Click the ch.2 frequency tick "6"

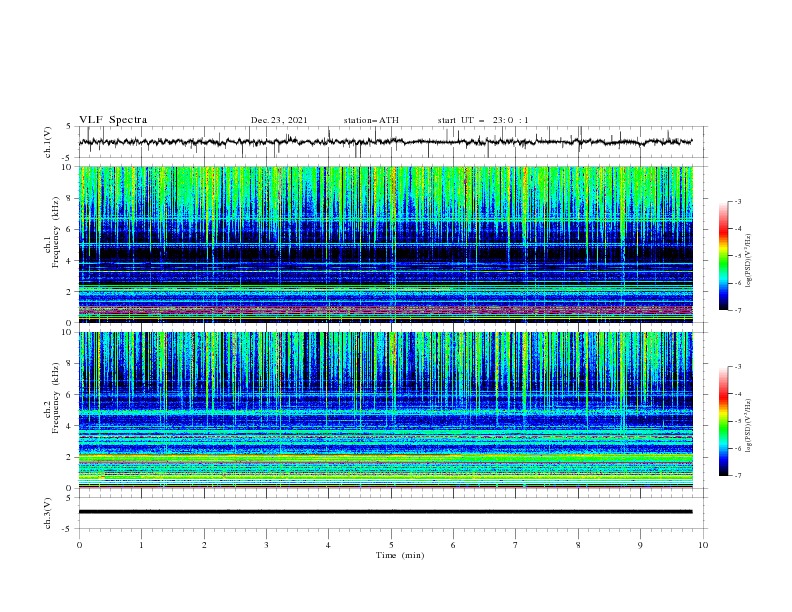pos(70,394)
